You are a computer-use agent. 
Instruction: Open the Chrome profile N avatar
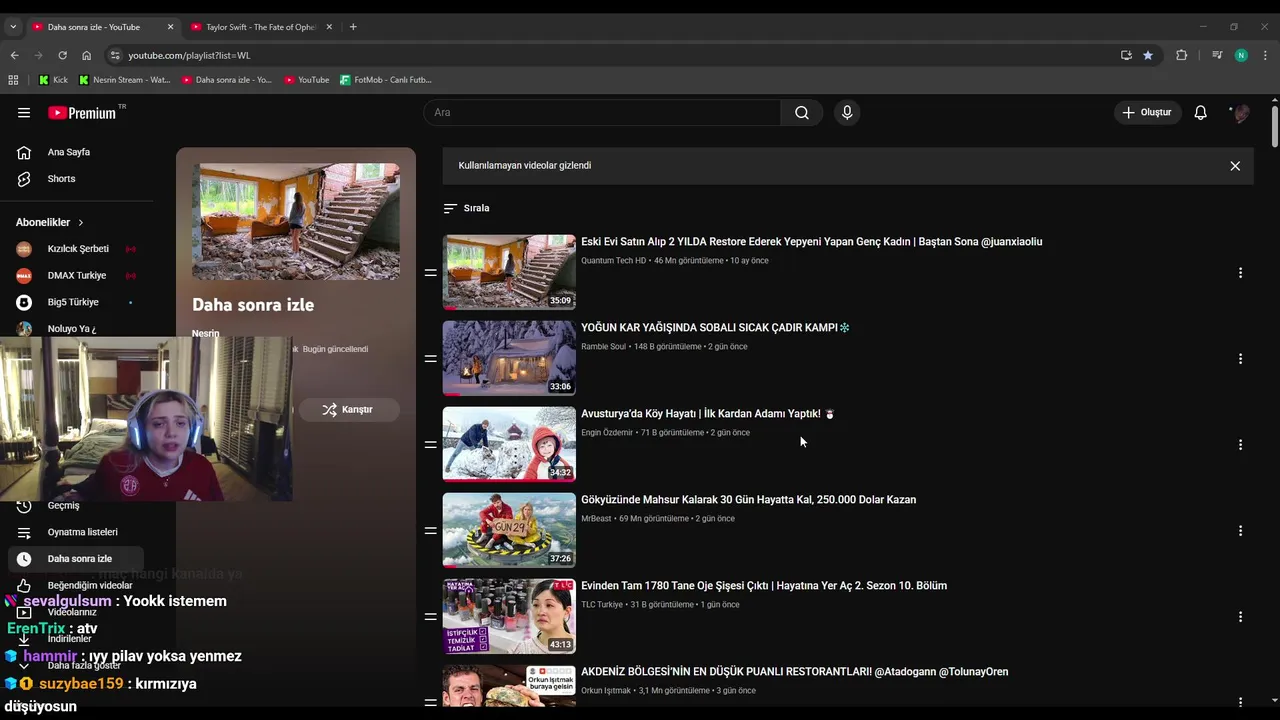click(x=1241, y=55)
